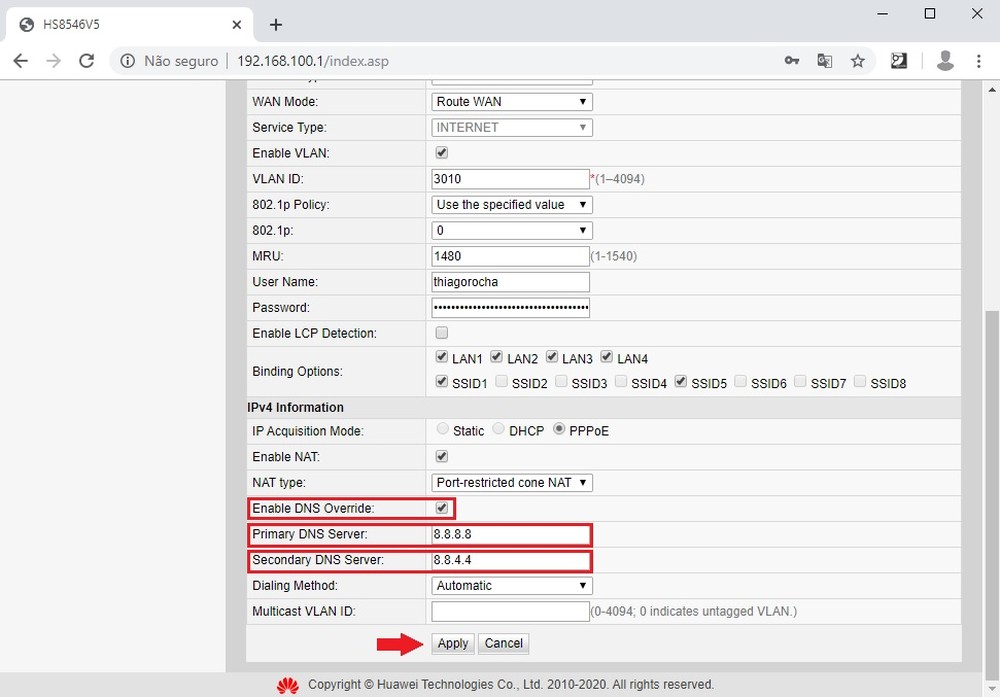This screenshot has width=1000, height=697.
Task: Open the Dialing Method dropdown
Action: coord(511,585)
